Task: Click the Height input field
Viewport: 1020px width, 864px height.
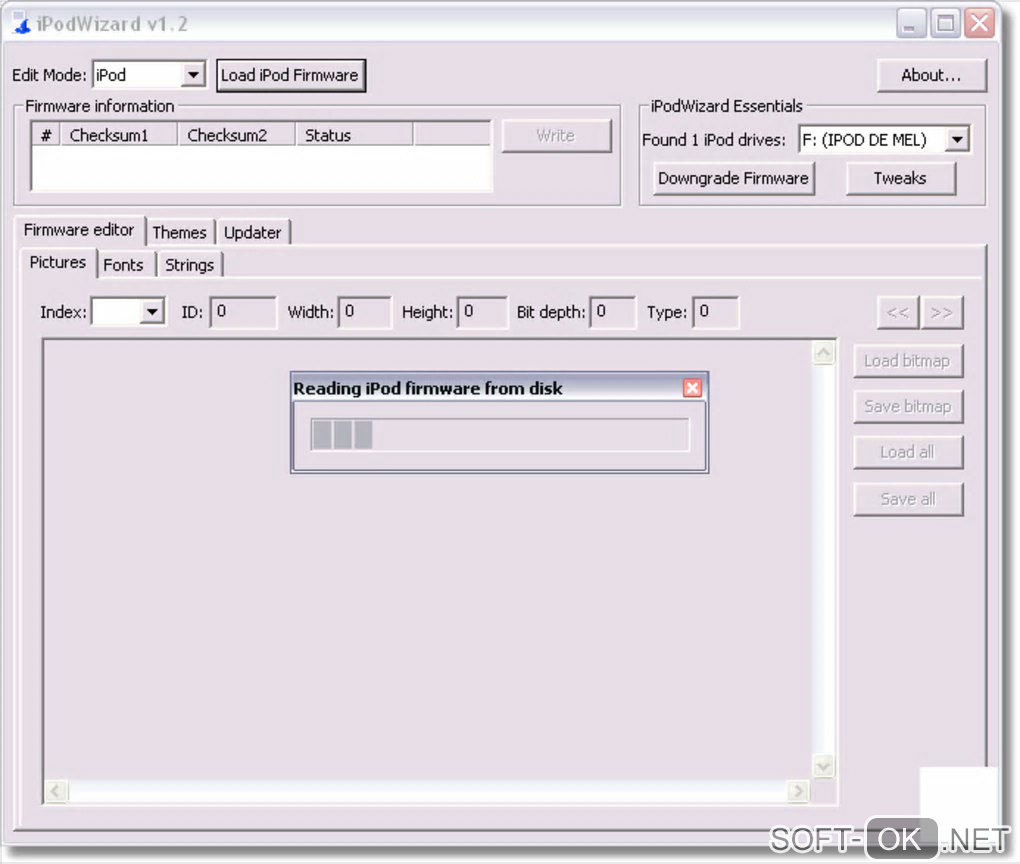Action: pyautogui.click(x=482, y=312)
